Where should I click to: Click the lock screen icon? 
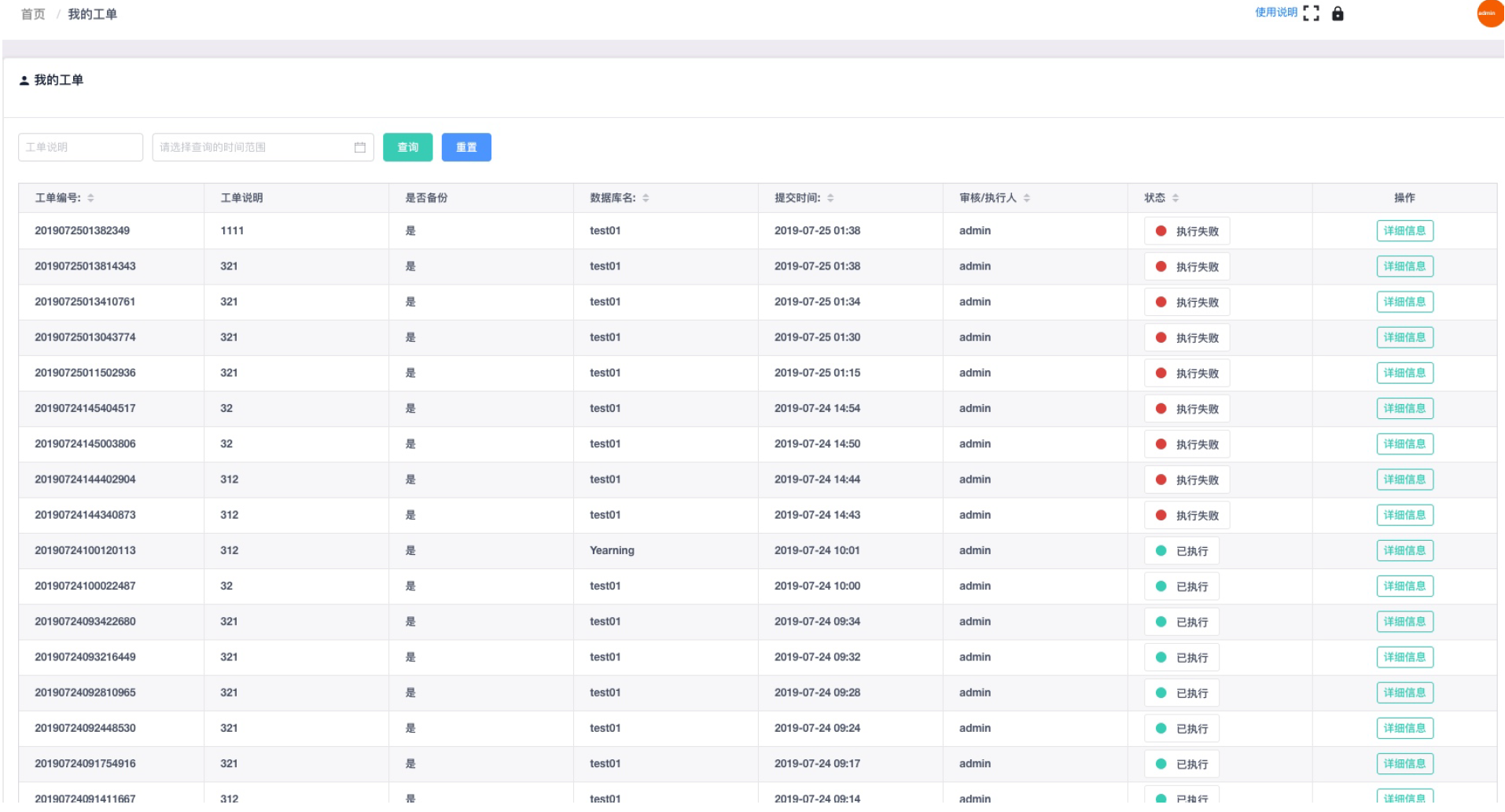1338,13
